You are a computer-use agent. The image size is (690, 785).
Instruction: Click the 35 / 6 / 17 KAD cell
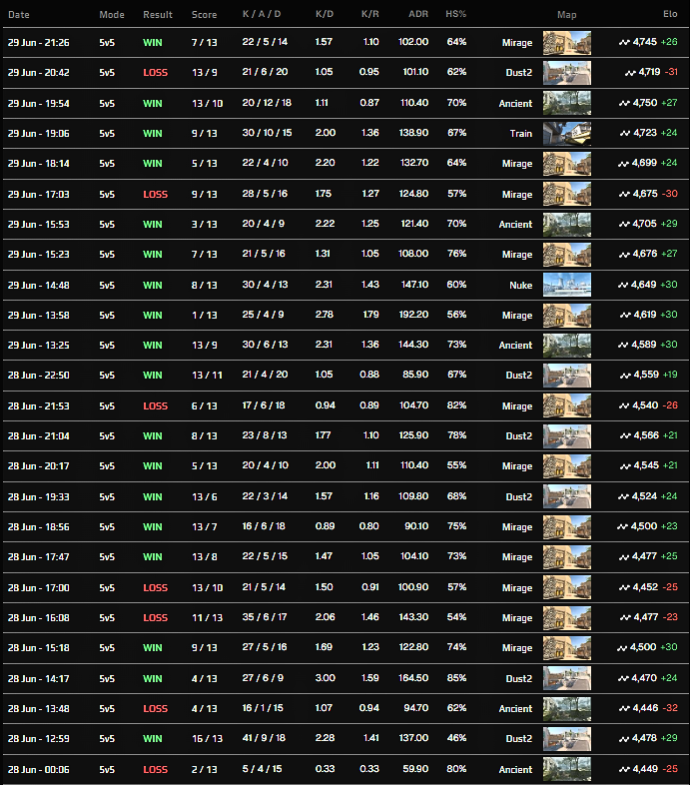coord(264,617)
